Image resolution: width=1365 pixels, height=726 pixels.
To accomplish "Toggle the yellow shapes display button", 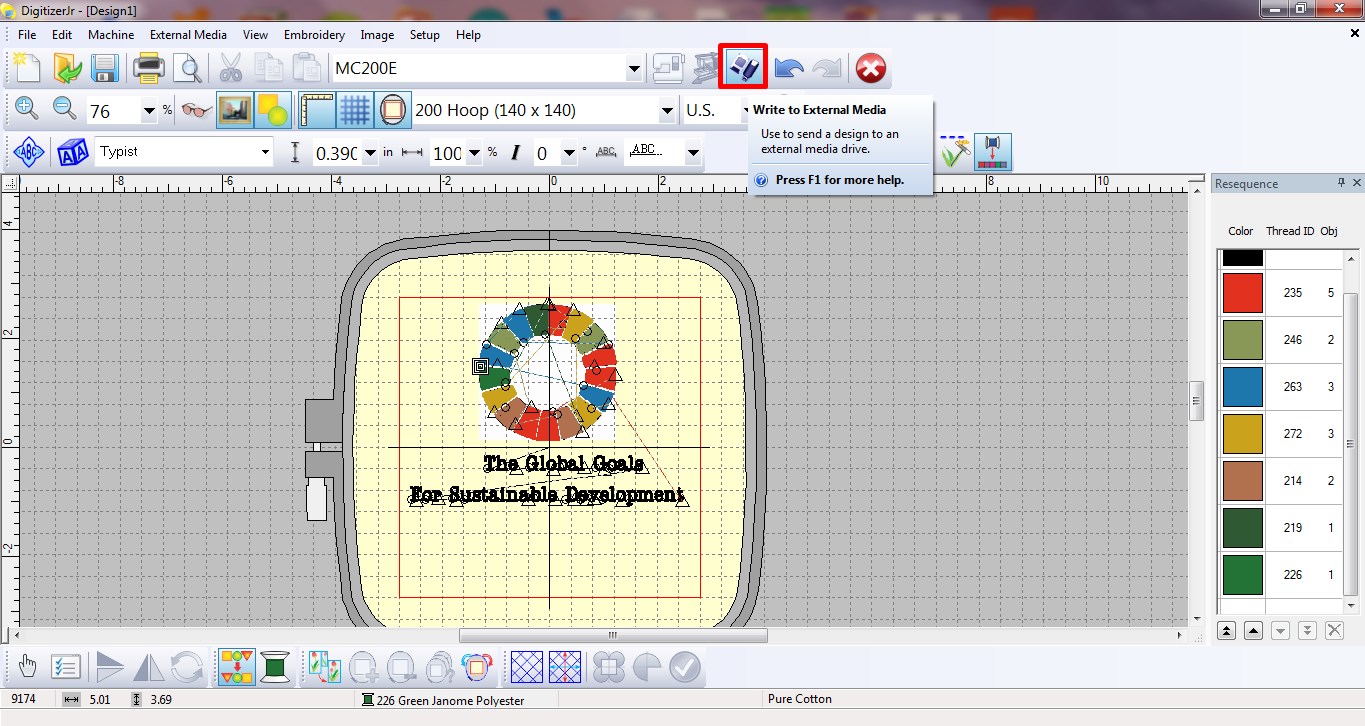I will coord(272,110).
